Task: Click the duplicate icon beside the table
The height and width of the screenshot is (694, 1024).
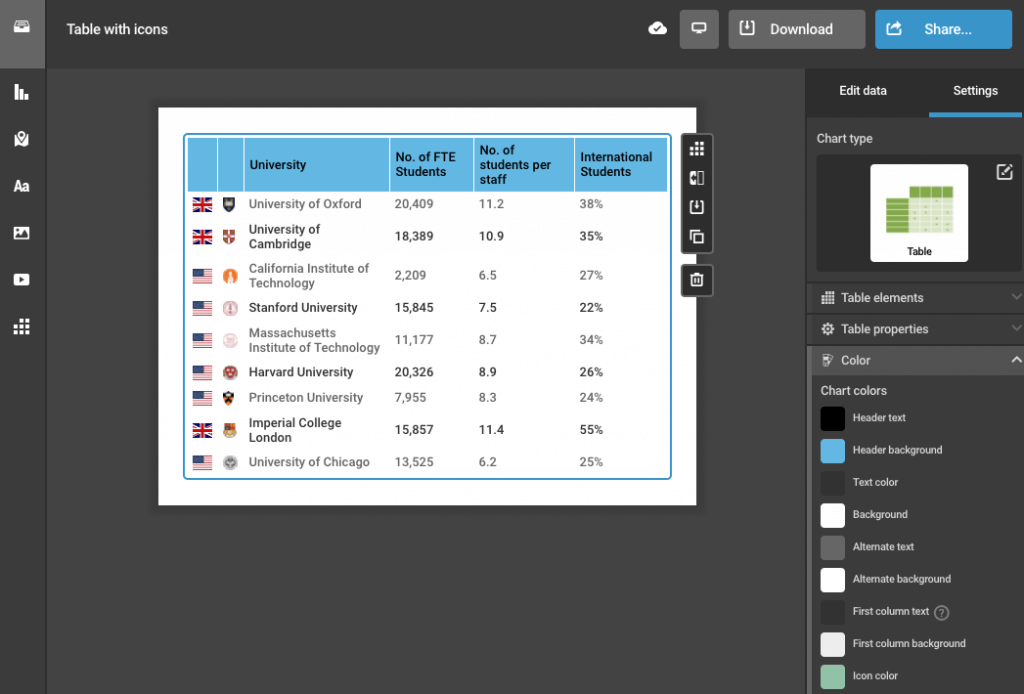Action: (x=697, y=237)
